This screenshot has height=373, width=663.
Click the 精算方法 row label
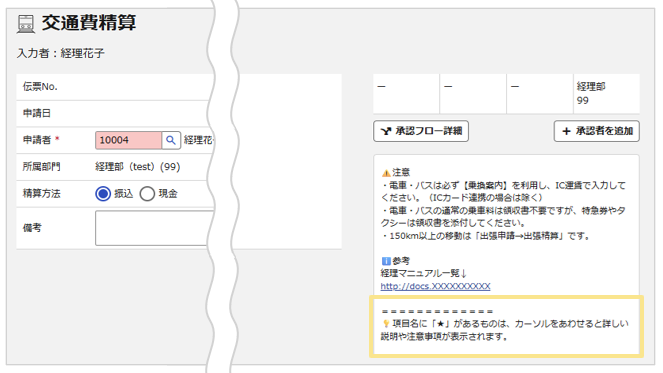coord(41,194)
